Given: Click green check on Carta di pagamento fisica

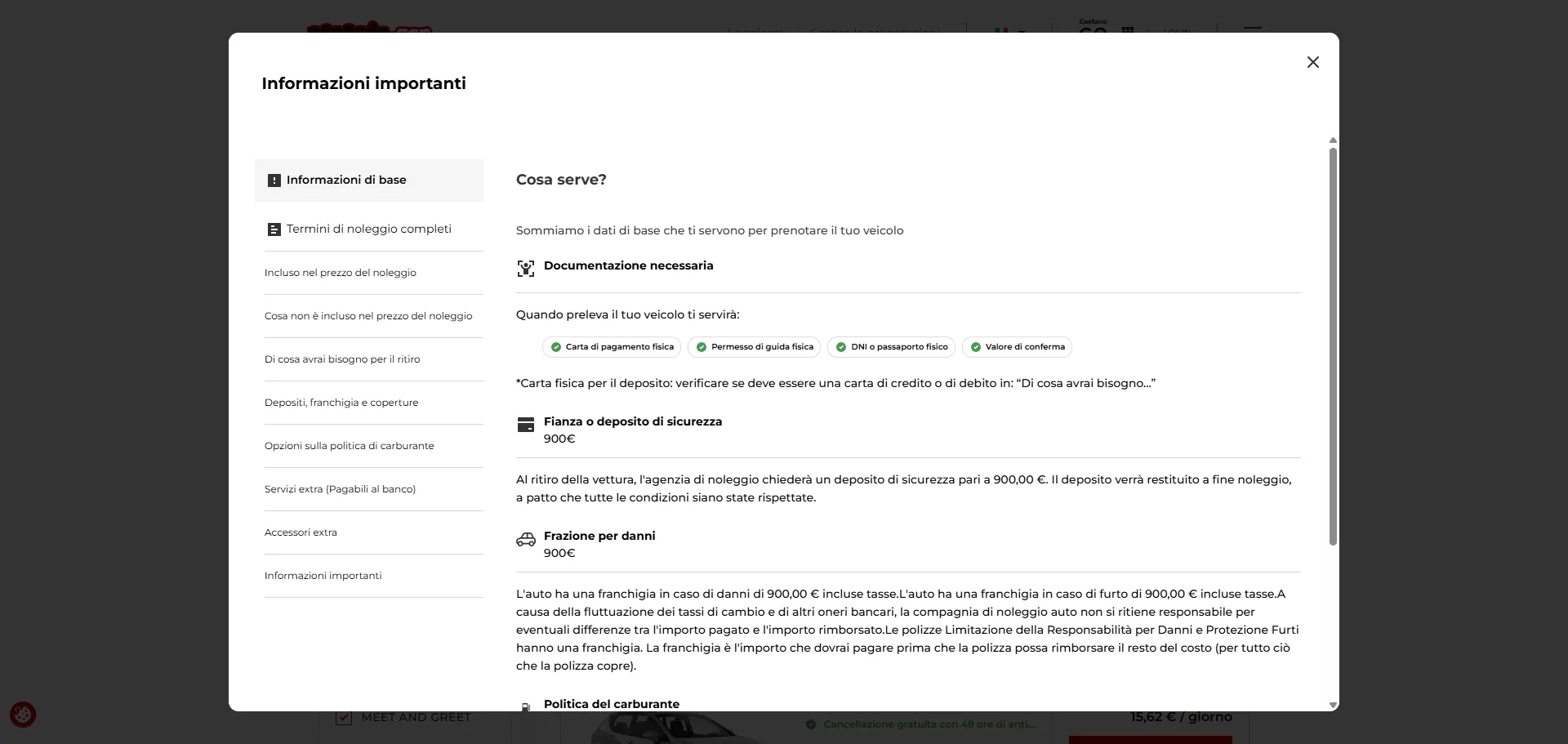Looking at the screenshot, I should 556,347.
